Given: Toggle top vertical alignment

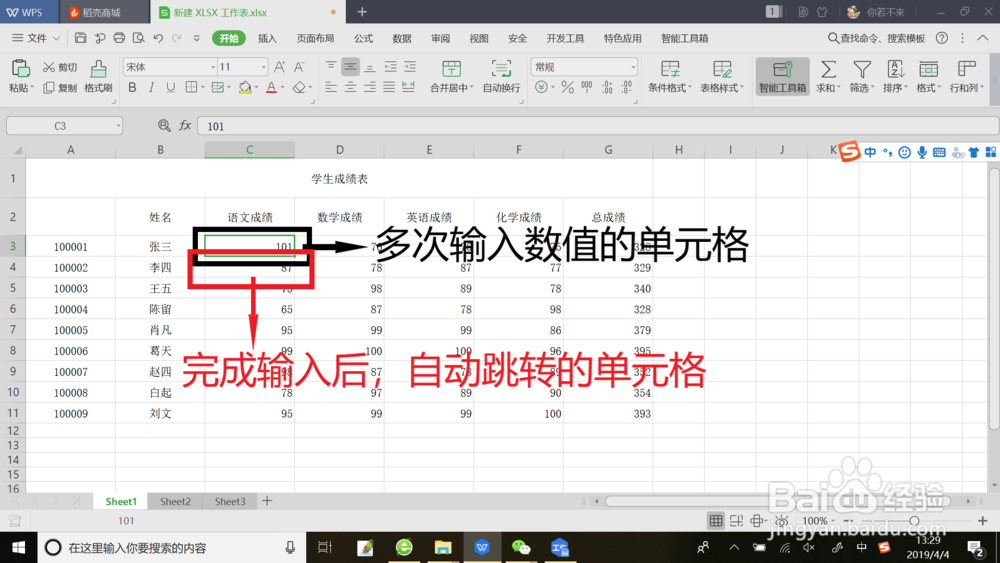Looking at the screenshot, I should point(330,67).
